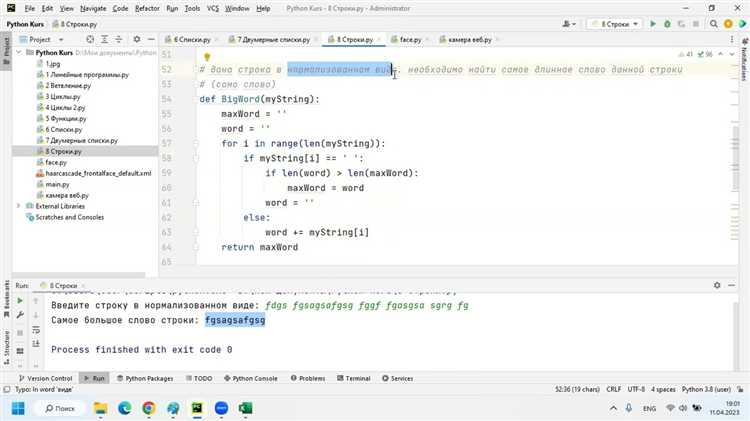Click the green Run button in toolbar
Viewport: 750px width, 421px height.
[x=655, y=23]
